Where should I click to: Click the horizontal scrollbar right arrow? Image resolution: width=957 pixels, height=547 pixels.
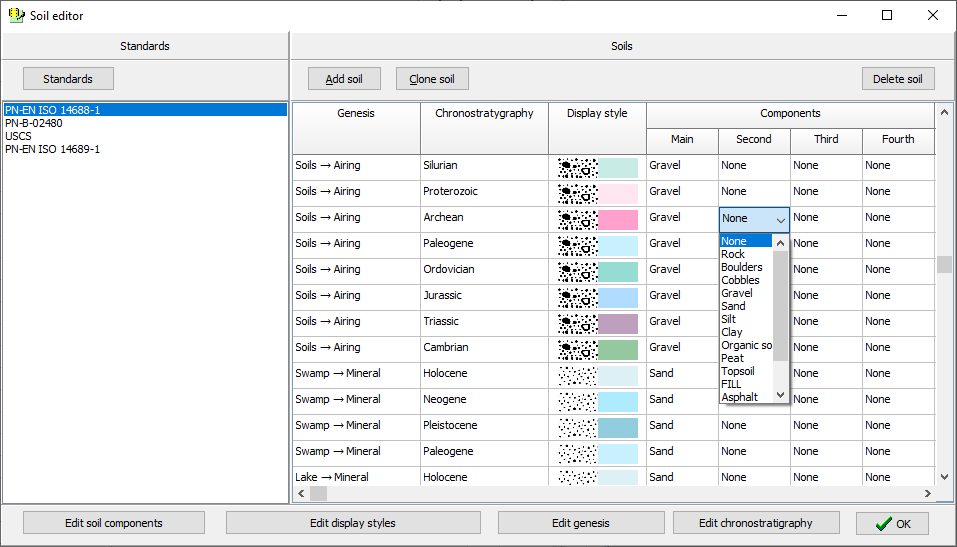pos(927,494)
